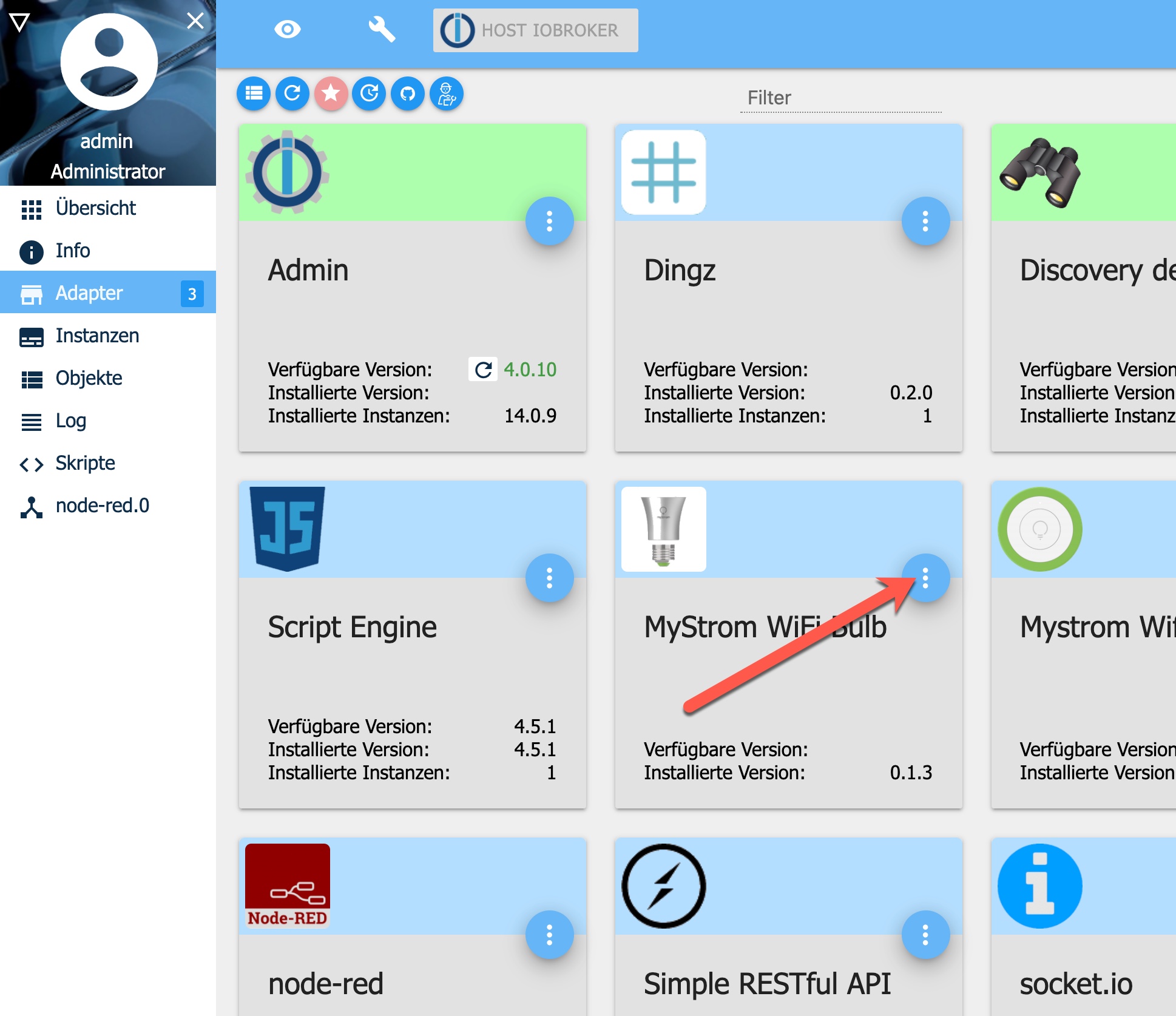Screen dimensions: 1176x1016
Task: Open Objekte in the sidebar
Action: point(89,378)
